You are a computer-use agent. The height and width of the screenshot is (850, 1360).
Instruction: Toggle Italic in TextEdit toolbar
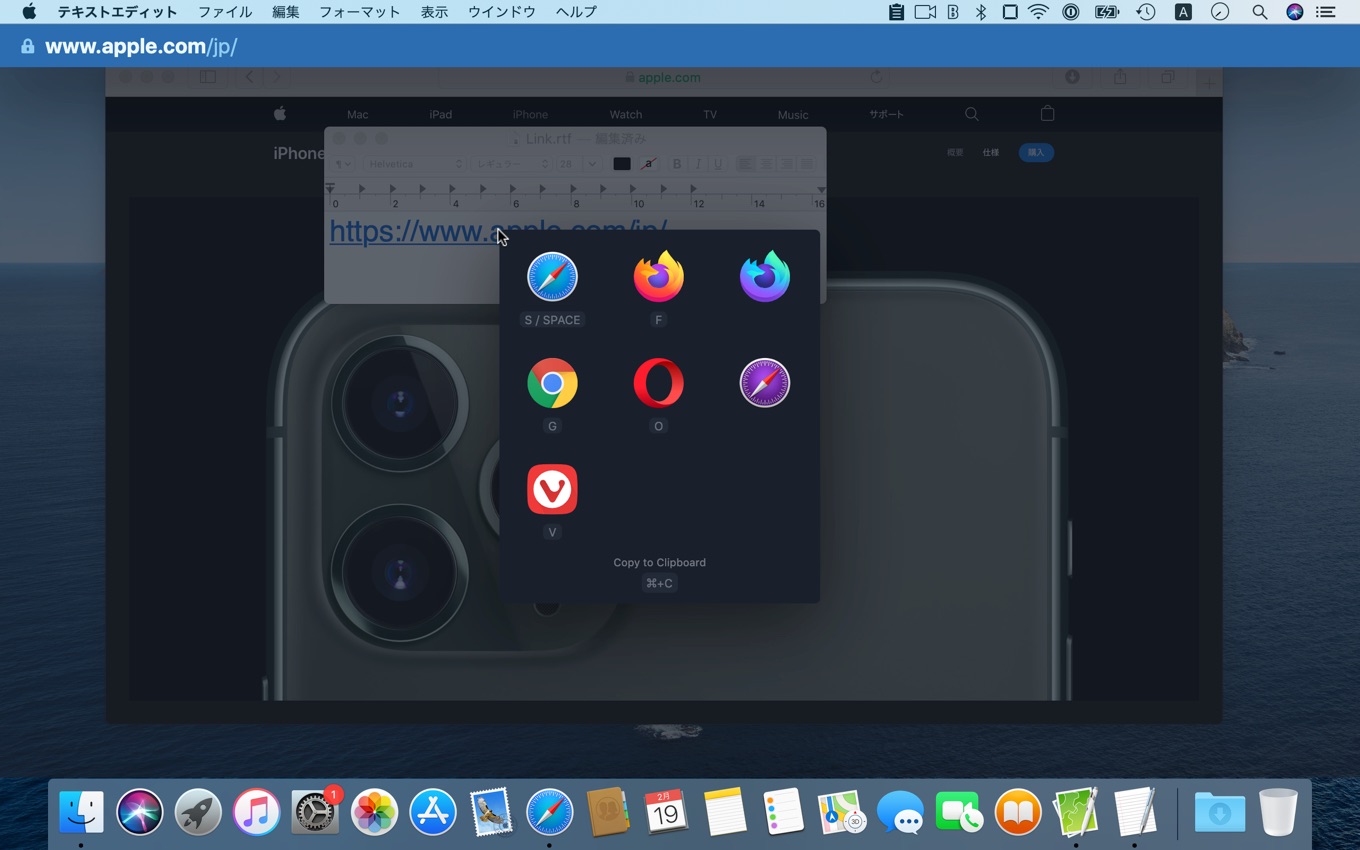coord(698,164)
